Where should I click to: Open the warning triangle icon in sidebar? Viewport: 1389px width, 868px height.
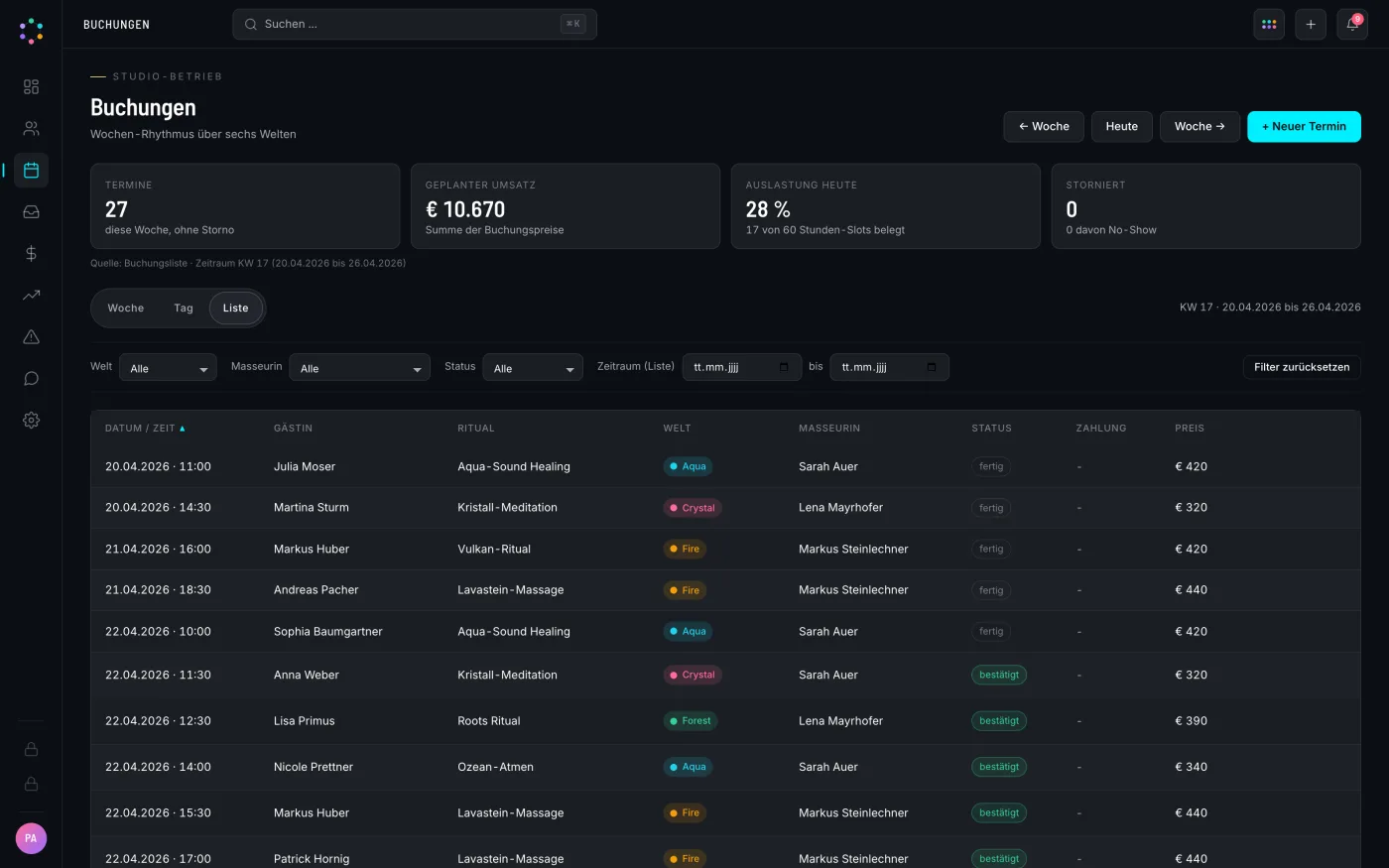pos(31,337)
